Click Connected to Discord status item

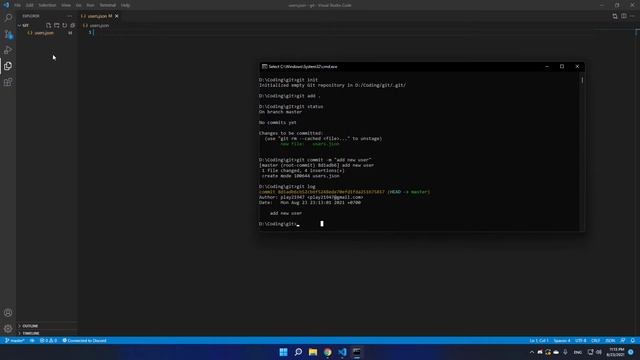click(x=84, y=340)
